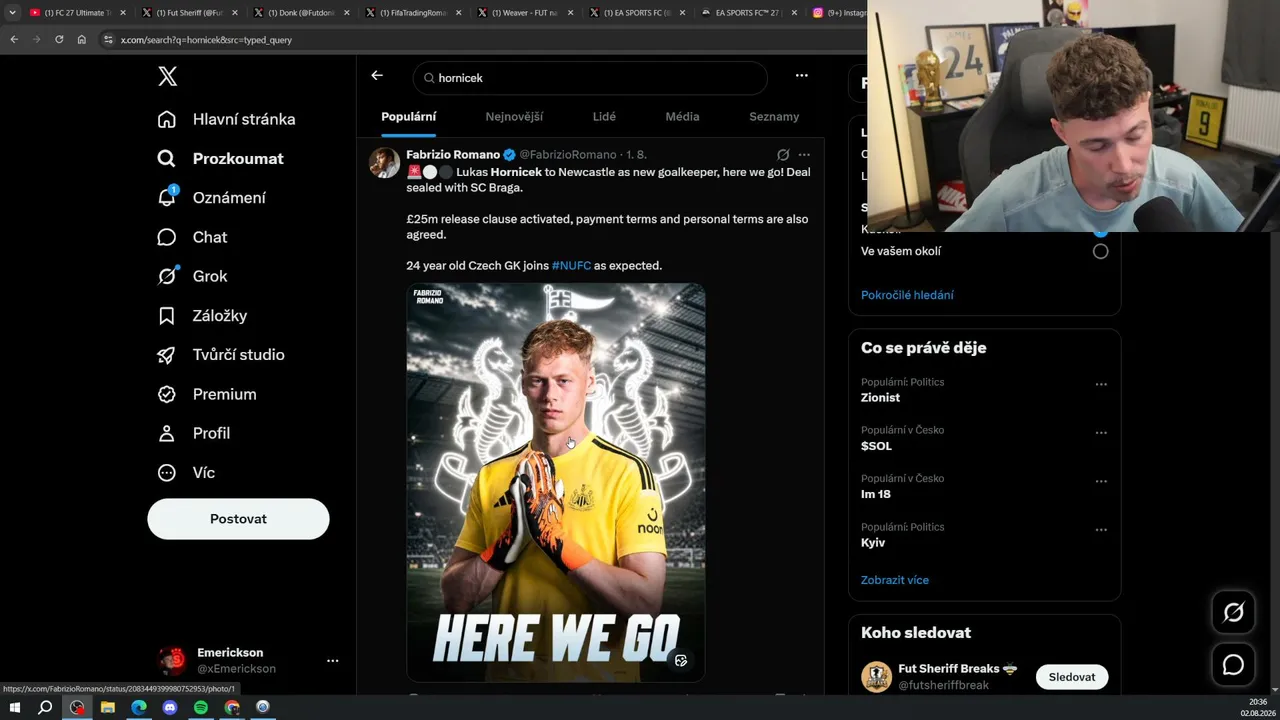Screen dimensions: 1280x720
Task: Close the FC 27 Ultimate YouTube tab
Action: tap(123, 13)
